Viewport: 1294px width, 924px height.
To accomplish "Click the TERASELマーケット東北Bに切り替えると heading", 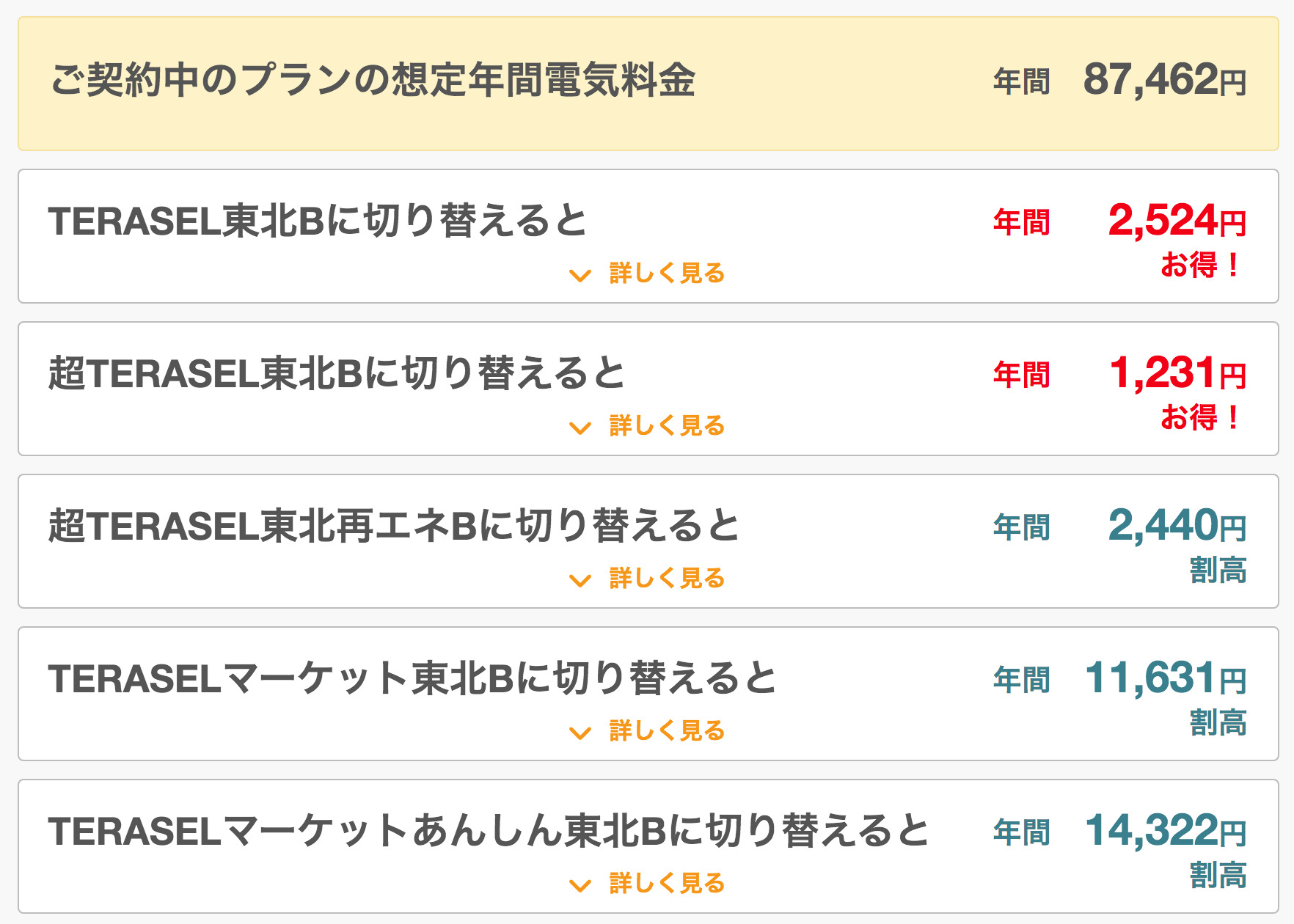I will click(412, 678).
